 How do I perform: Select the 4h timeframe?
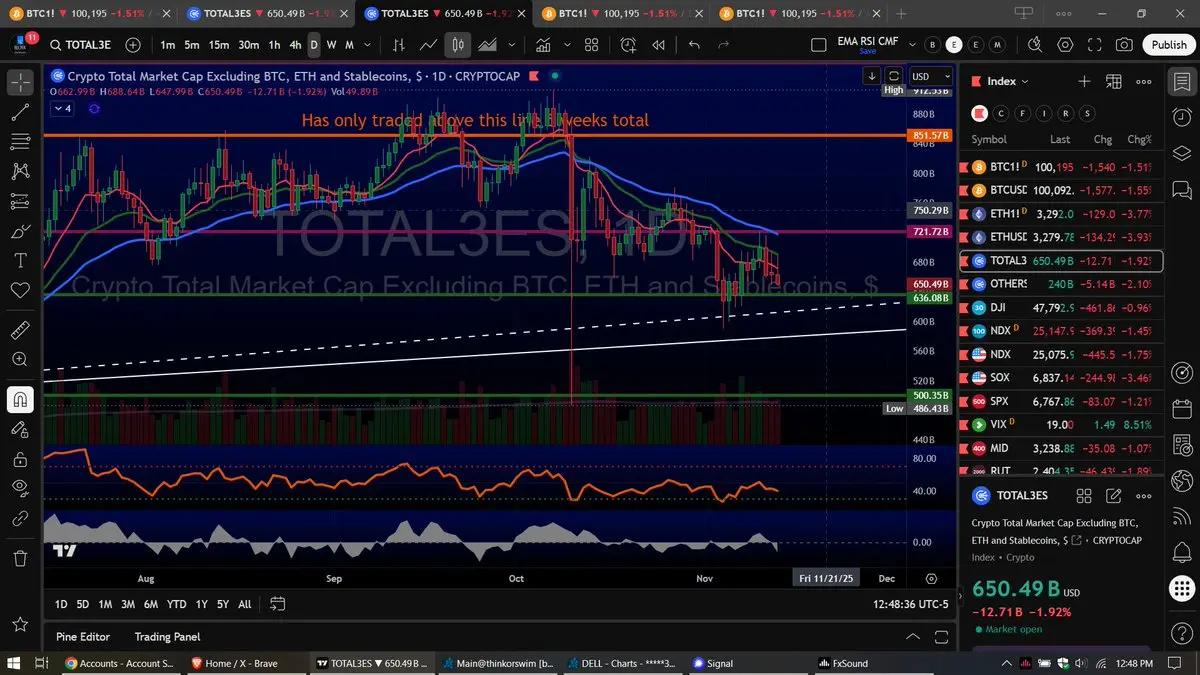(x=295, y=45)
